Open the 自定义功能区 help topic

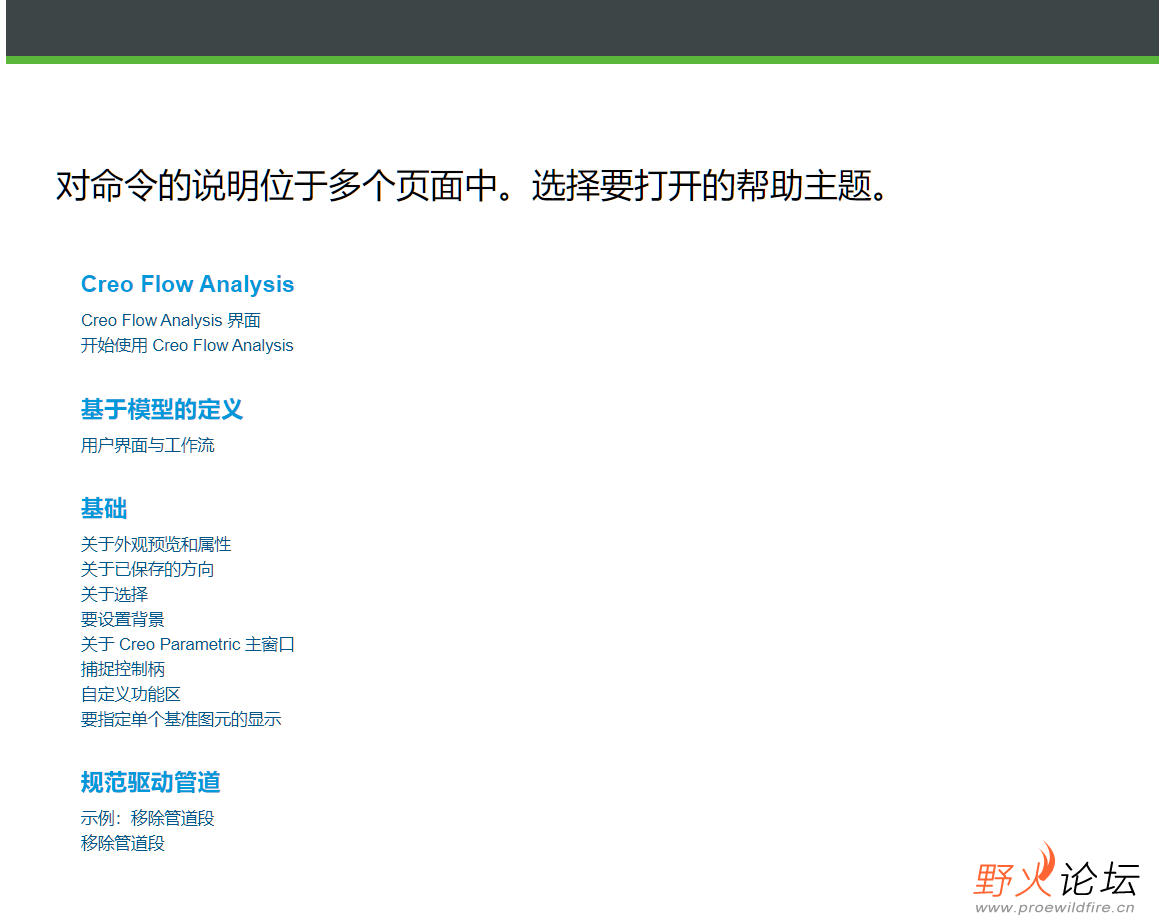tap(131, 694)
